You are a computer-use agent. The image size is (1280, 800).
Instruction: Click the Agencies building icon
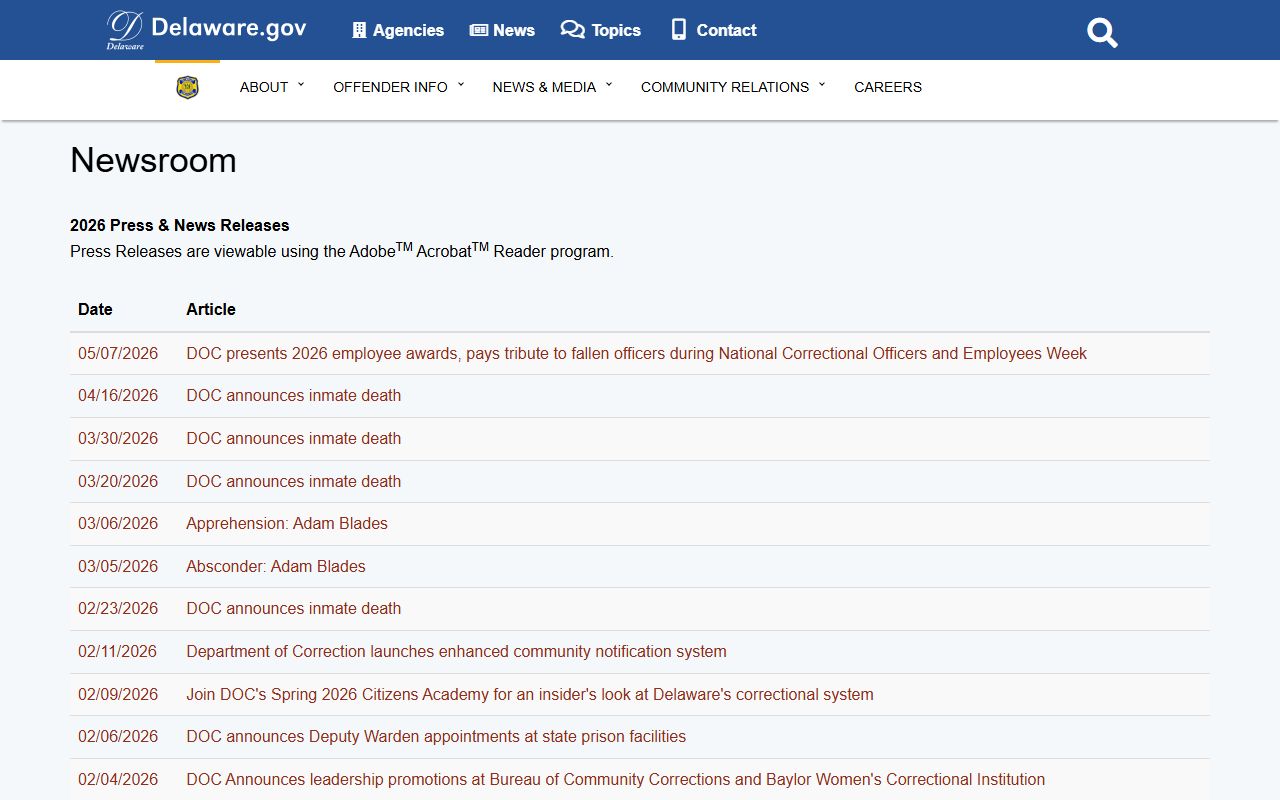[x=359, y=30]
